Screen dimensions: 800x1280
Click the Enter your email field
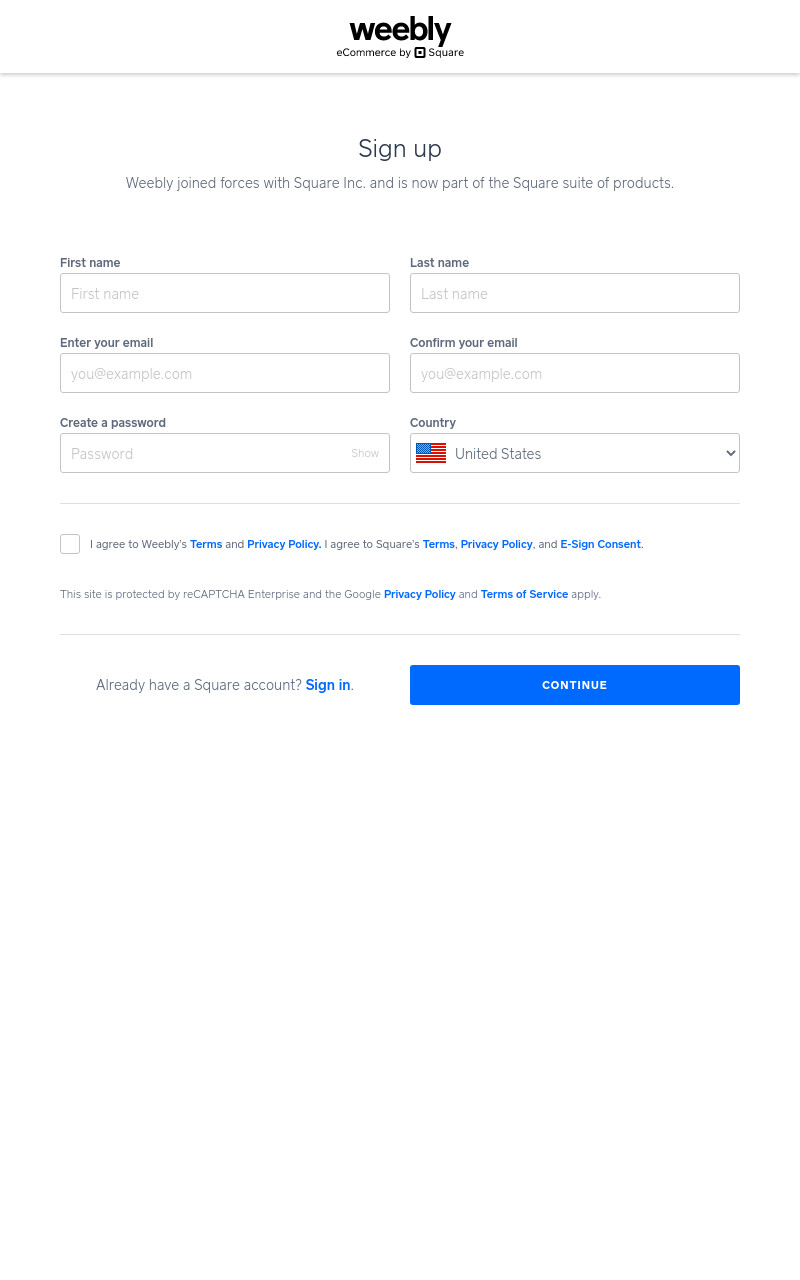click(x=225, y=373)
